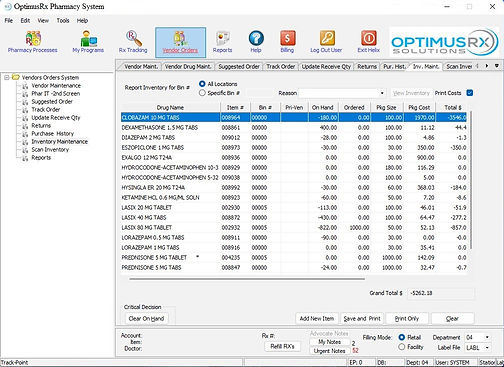Click Purchase History tree node icon

pyautogui.click(x=25, y=134)
